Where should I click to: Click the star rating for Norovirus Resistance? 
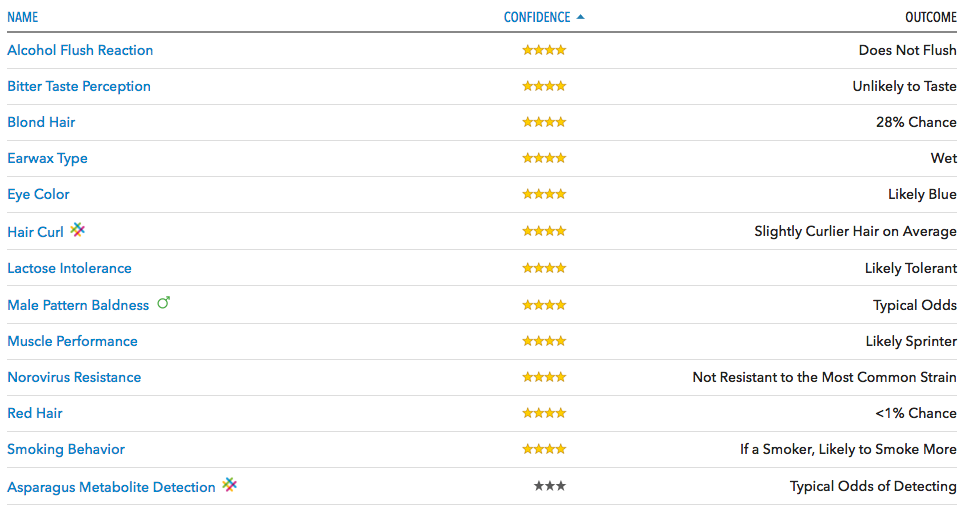[544, 377]
